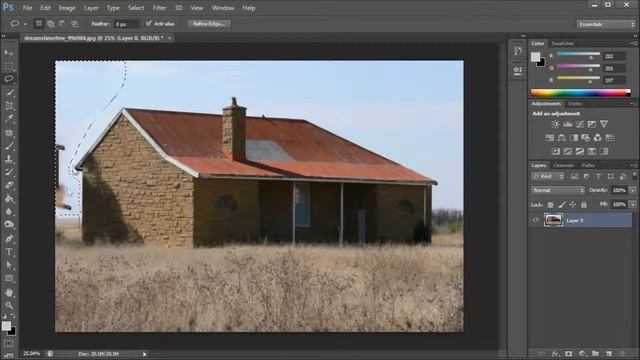This screenshot has width=640, height=360.
Task: Open the layer filter Kind dropdown
Action: [x=548, y=176]
